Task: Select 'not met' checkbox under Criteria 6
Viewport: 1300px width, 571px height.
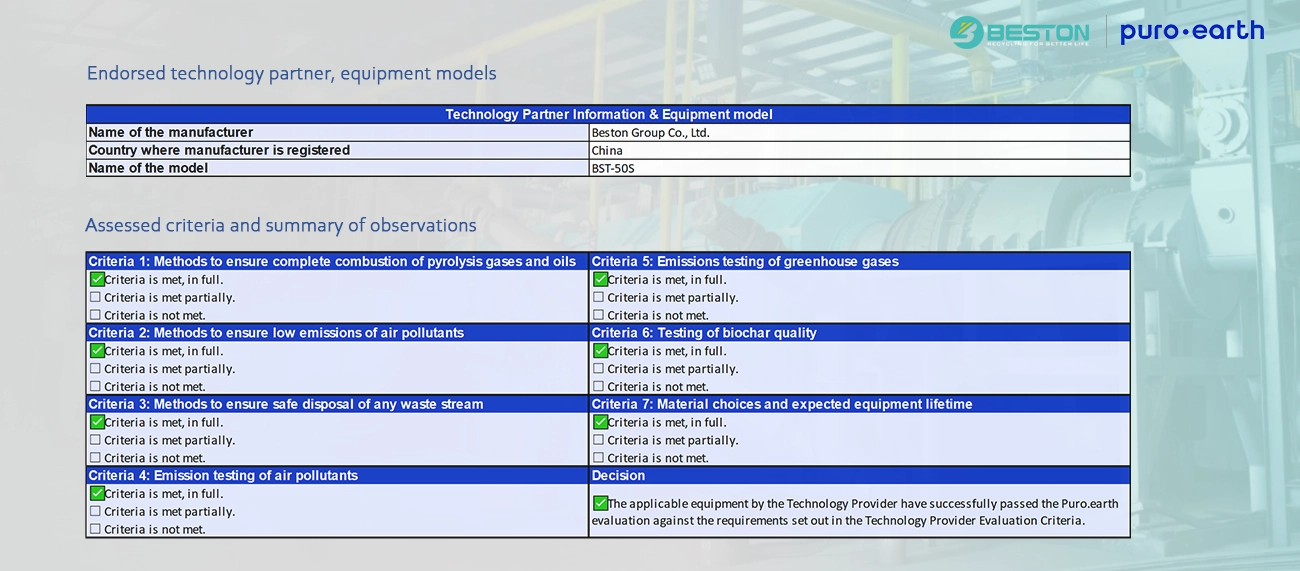Action: pyautogui.click(x=599, y=386)
